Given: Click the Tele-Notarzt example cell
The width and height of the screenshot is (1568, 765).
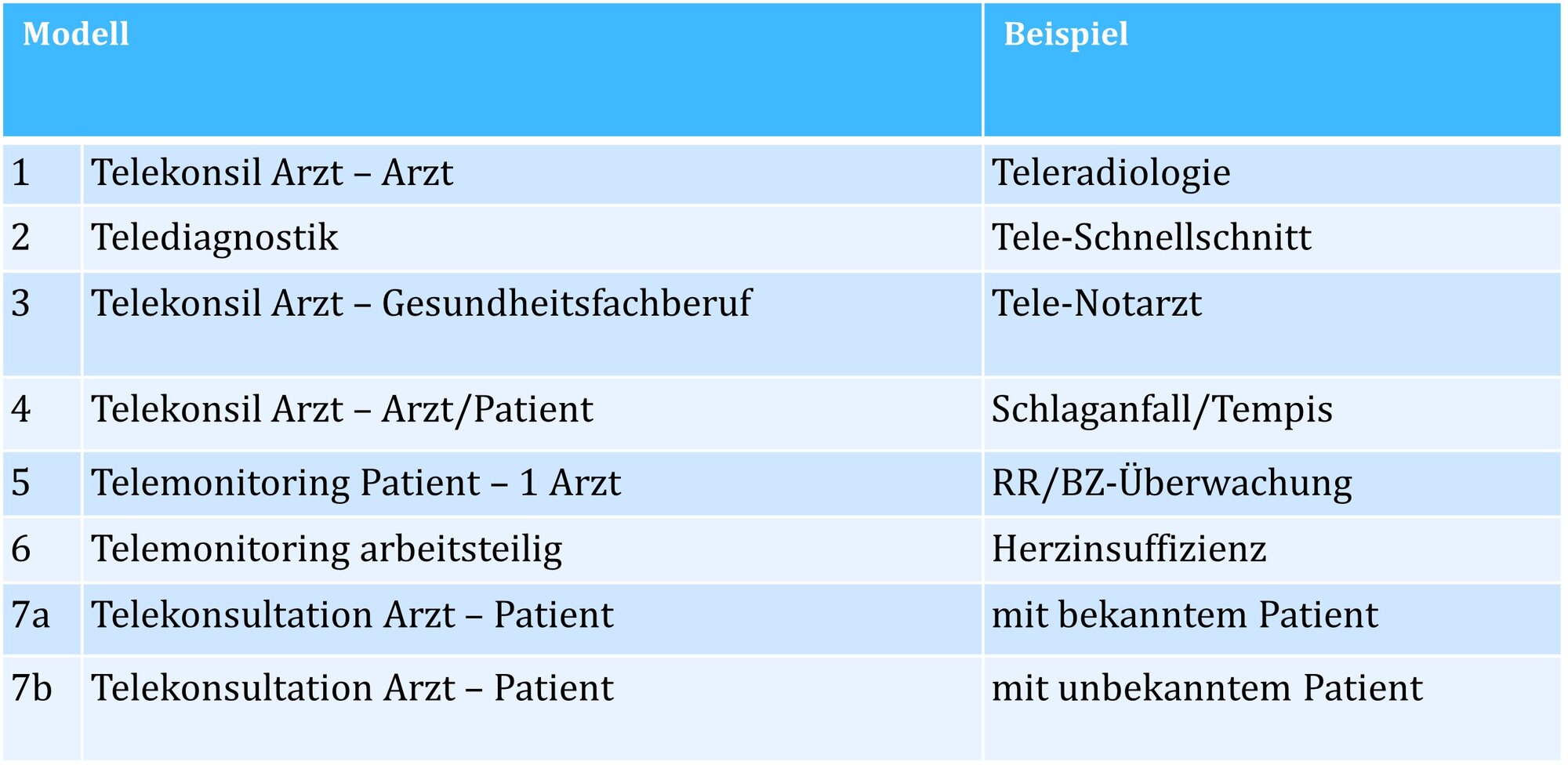Looking at the screenshot, I should (1096, 304).
